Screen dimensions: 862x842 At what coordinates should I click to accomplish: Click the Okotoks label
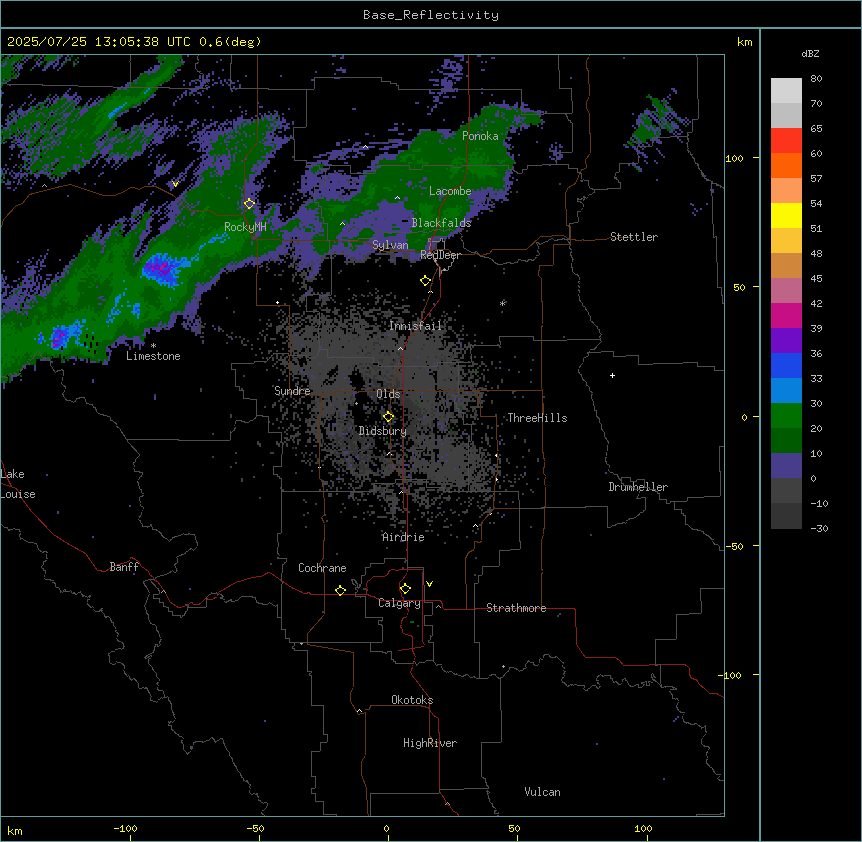coord(412,700)
